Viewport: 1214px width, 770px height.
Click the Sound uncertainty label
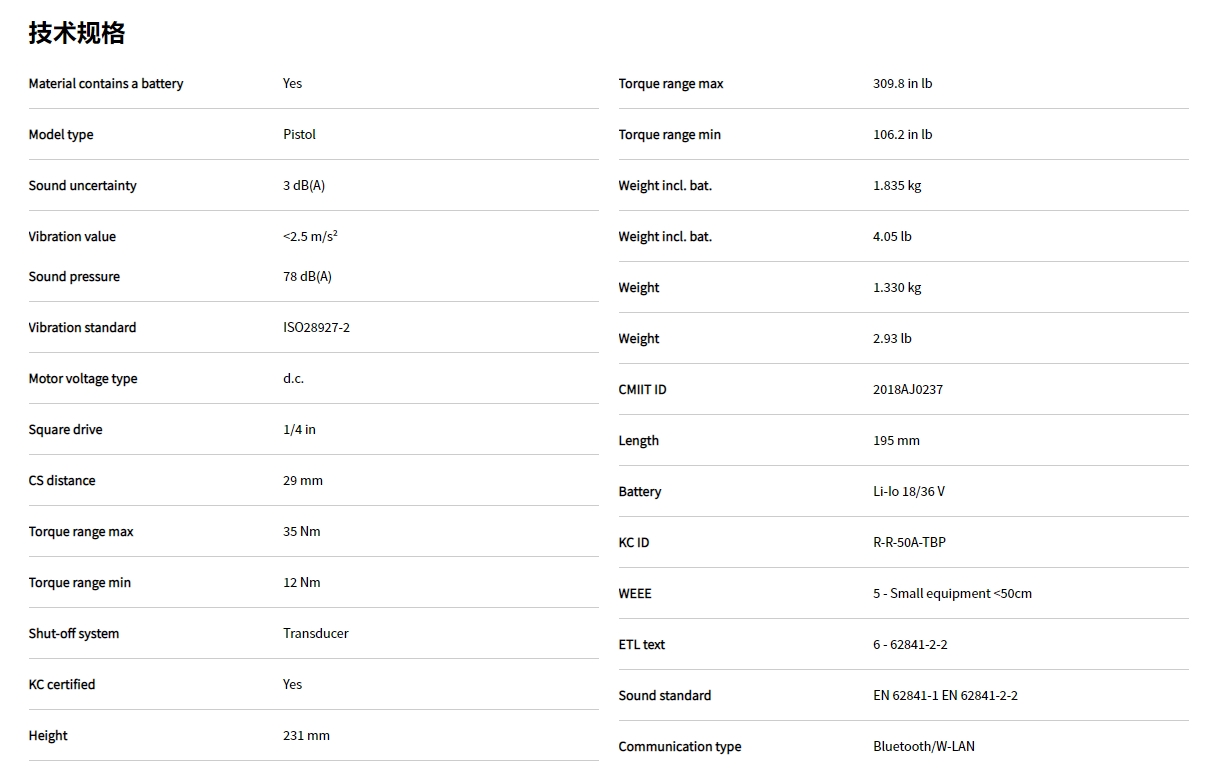pyautogui.click(x=82, y=186)
